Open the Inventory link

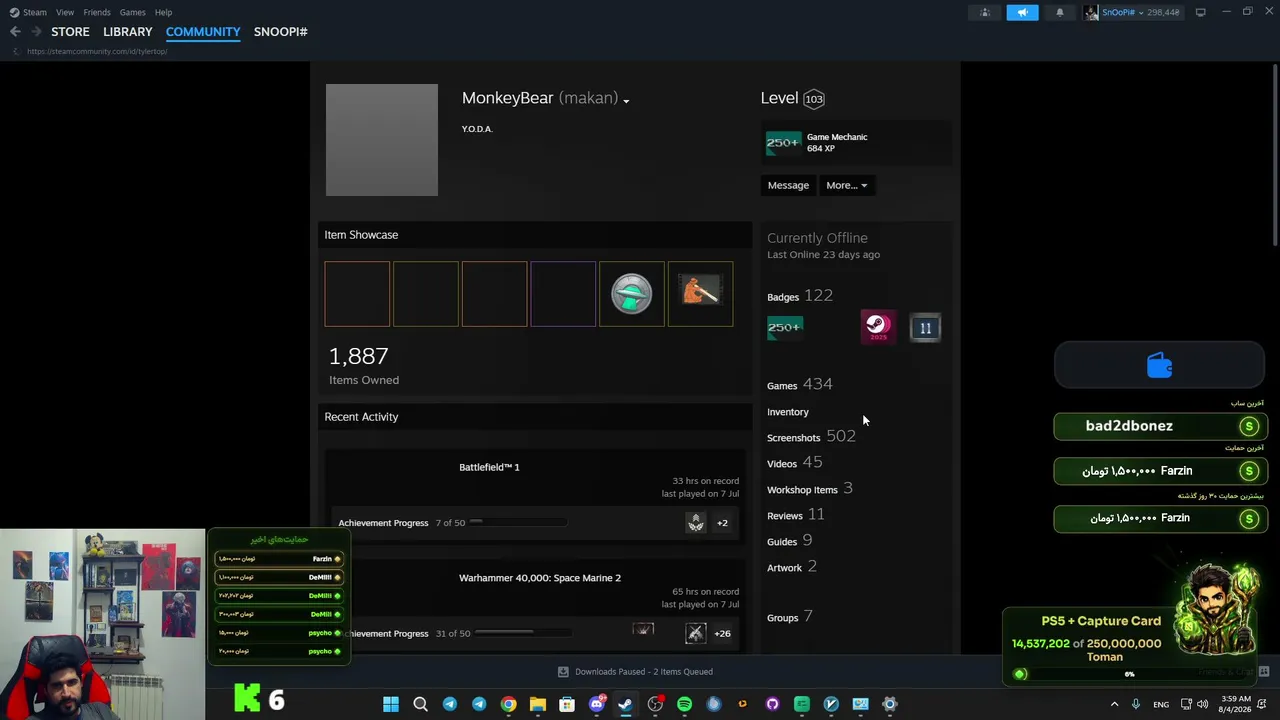tap(788, 412)
